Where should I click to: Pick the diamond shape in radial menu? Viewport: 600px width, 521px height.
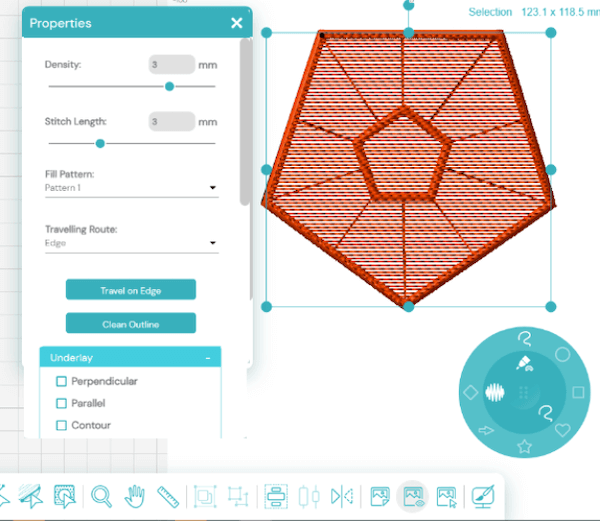[x=471, y=393]
